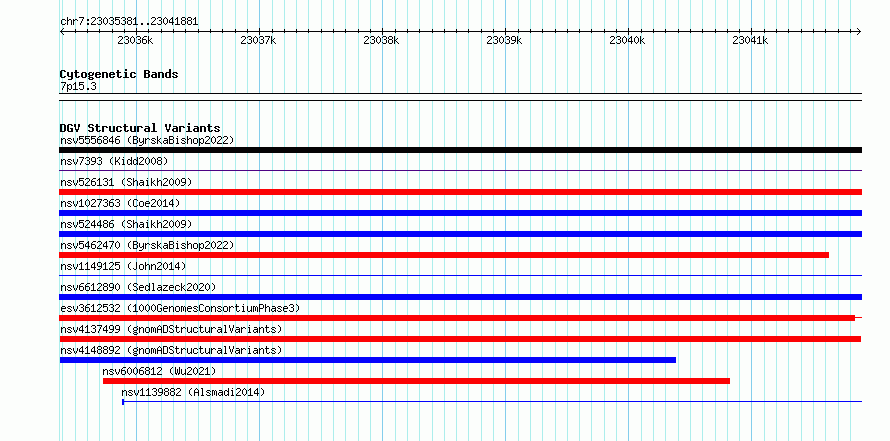Open nsv5462470 (ByrskaBishop2022) label
Image resolution: width=890 pixels, height=441 pixels.
[147, 245]
